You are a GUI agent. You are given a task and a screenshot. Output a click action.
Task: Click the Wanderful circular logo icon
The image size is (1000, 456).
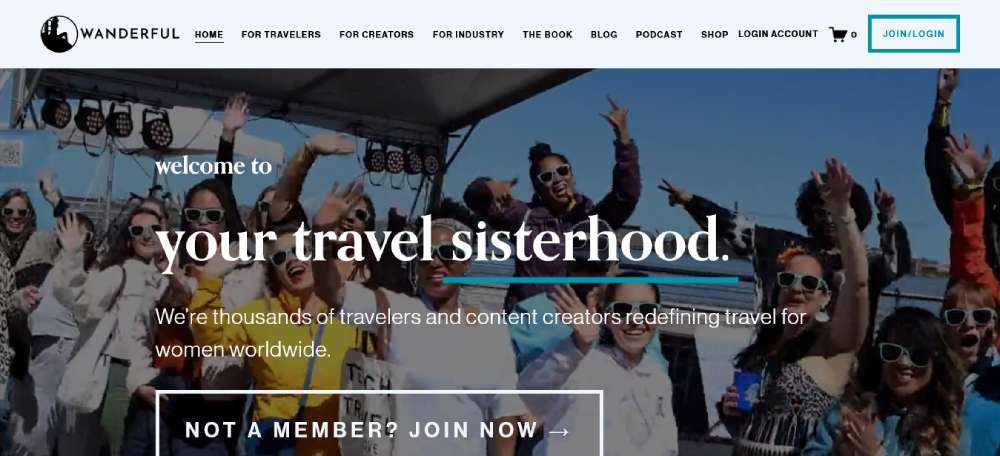[59, 34]
